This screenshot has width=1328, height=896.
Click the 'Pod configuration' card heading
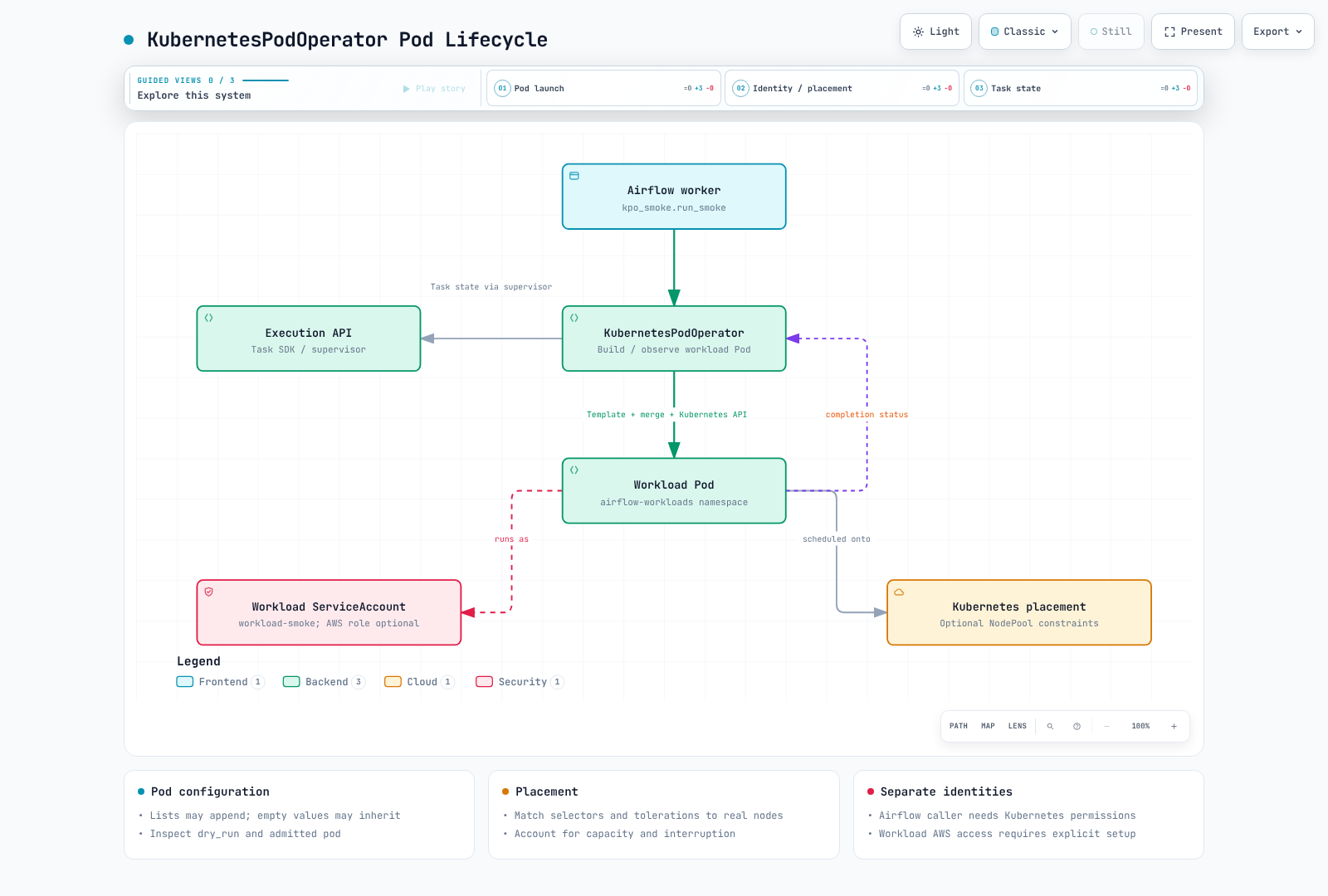210,791
